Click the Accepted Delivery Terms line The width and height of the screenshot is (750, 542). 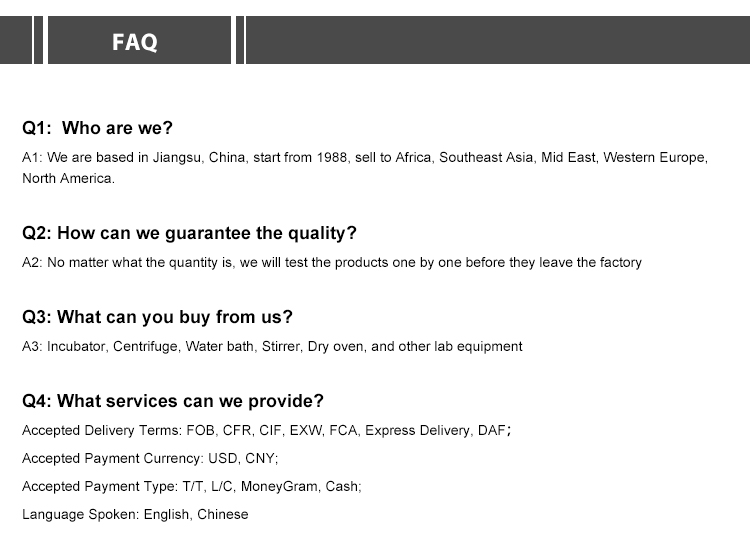[x=266, y=431]
